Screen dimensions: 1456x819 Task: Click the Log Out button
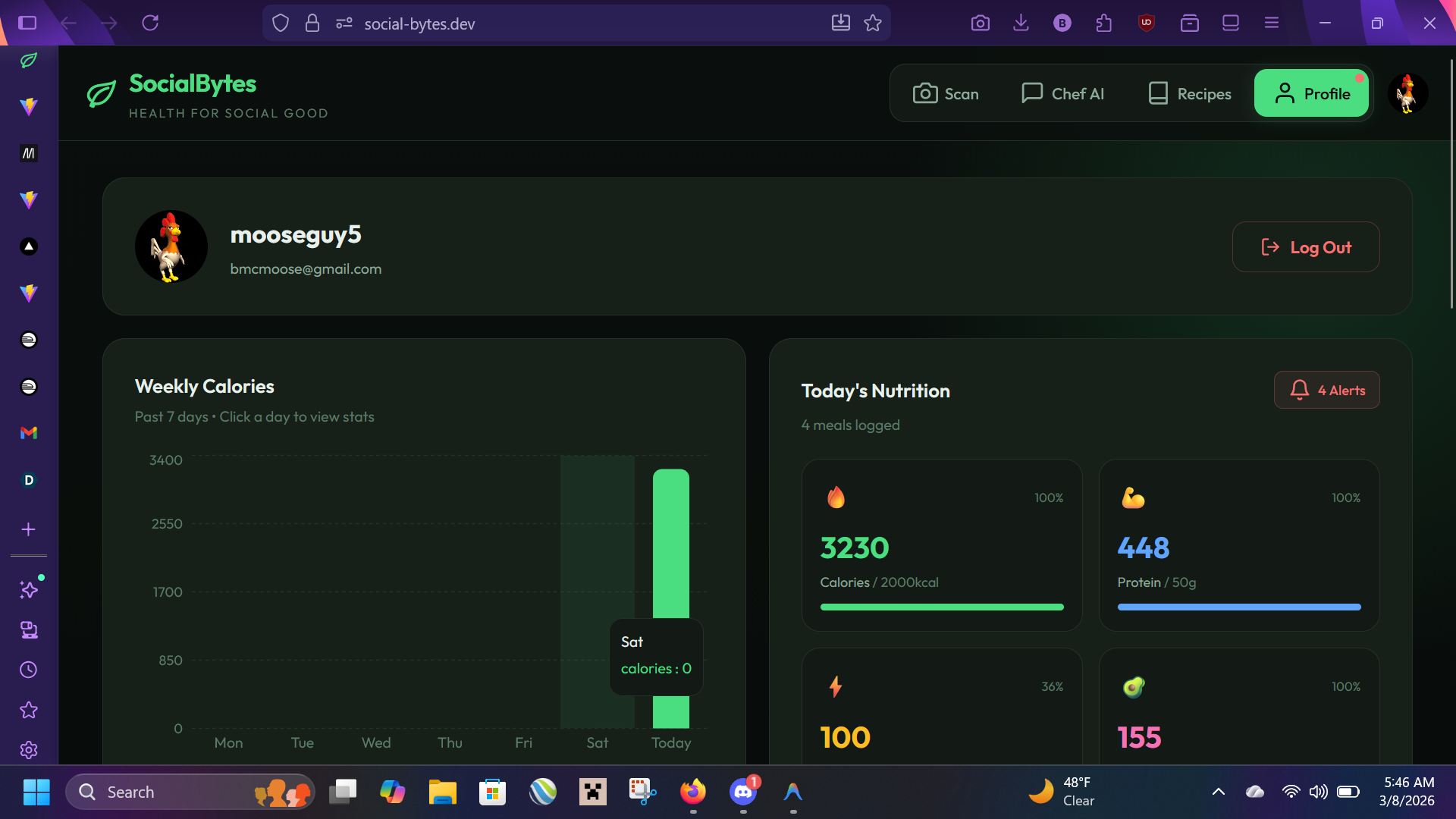(x=1306, y=247)
